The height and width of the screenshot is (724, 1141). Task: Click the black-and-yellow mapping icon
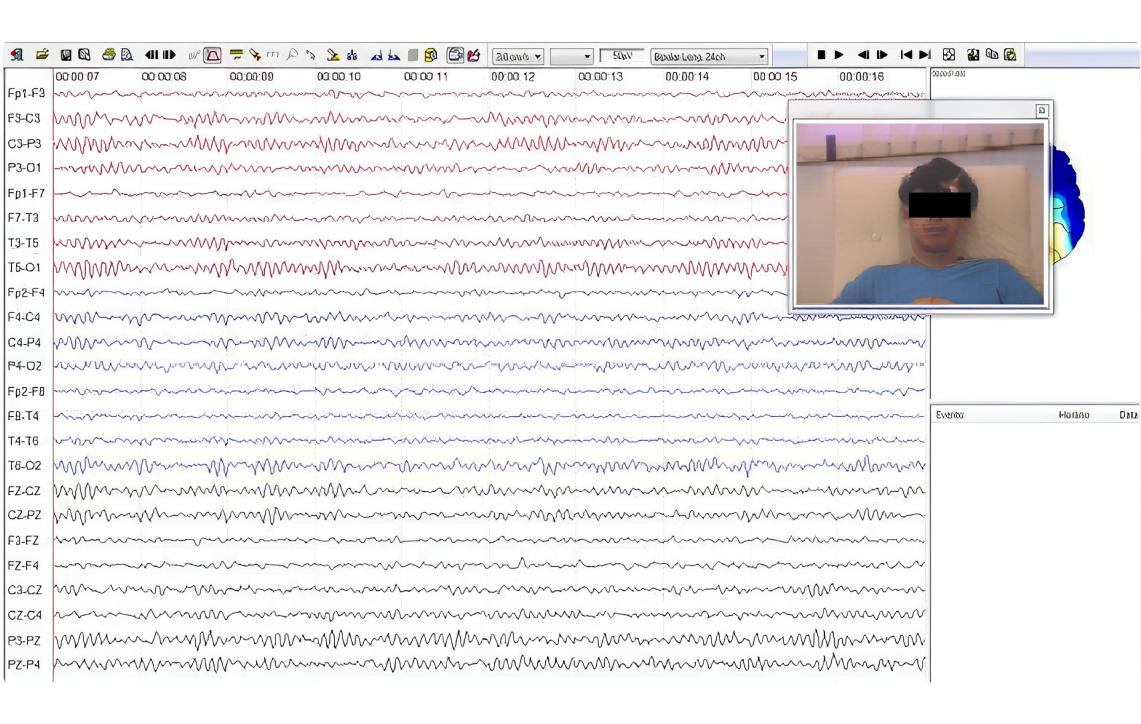tap(973, 55)
